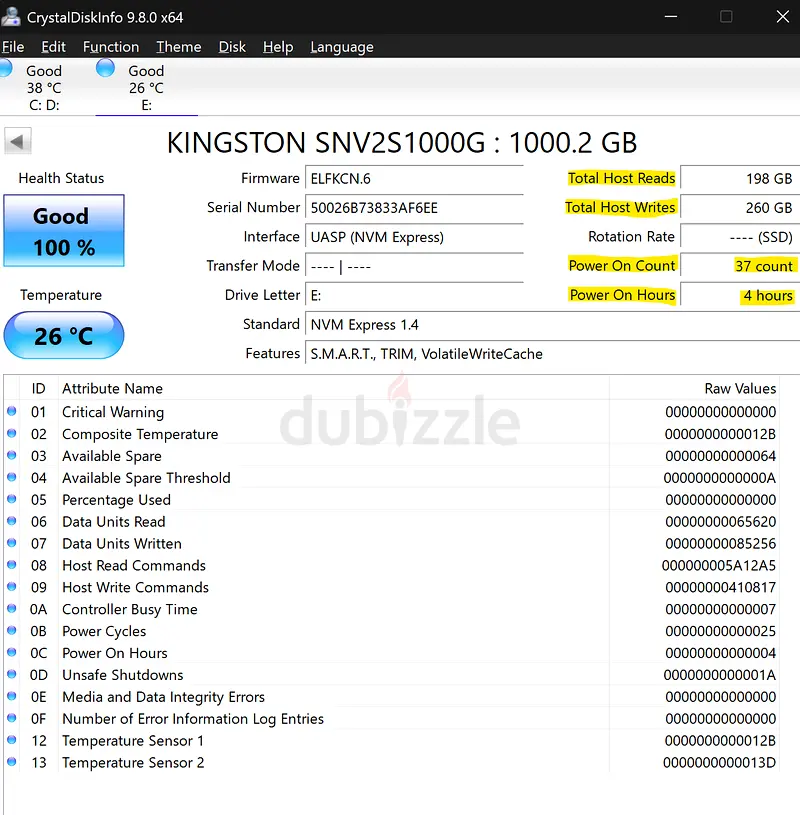800x815 pixels.
Task: Switch to the C: D: disk tab
Action: point(43,88)
